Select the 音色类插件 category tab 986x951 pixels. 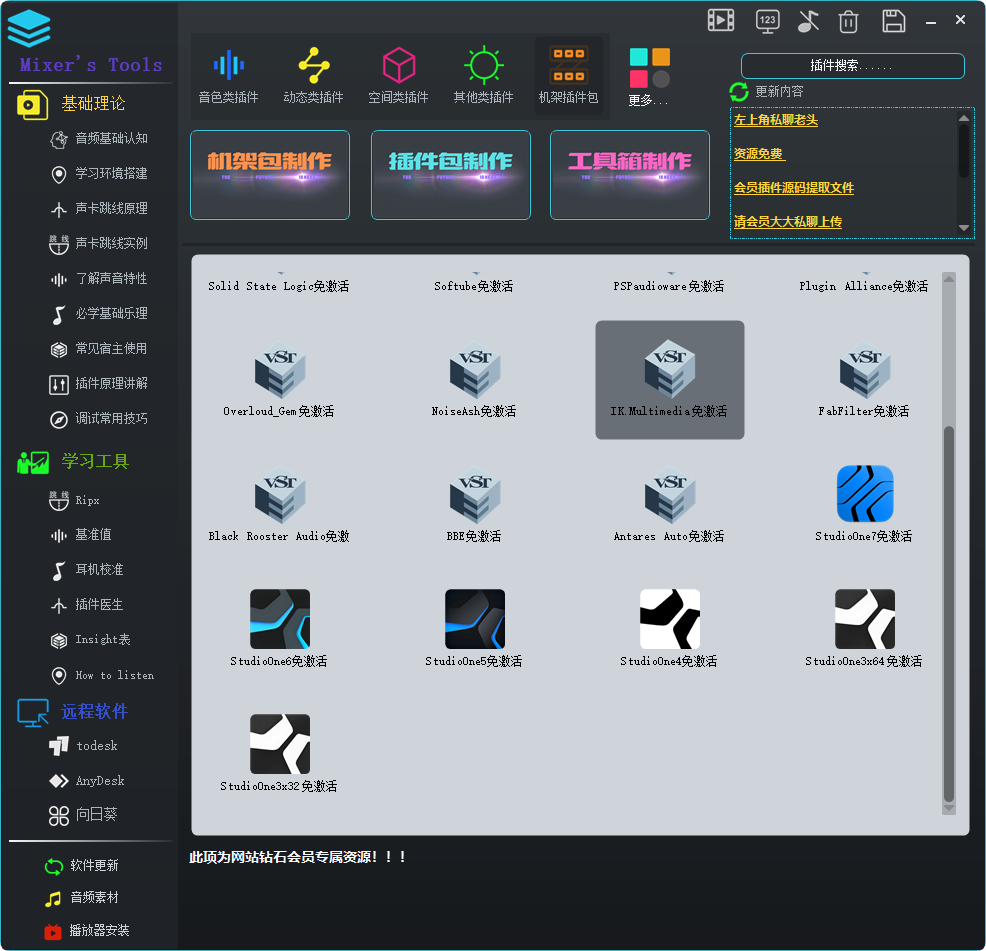click(228, 76)
